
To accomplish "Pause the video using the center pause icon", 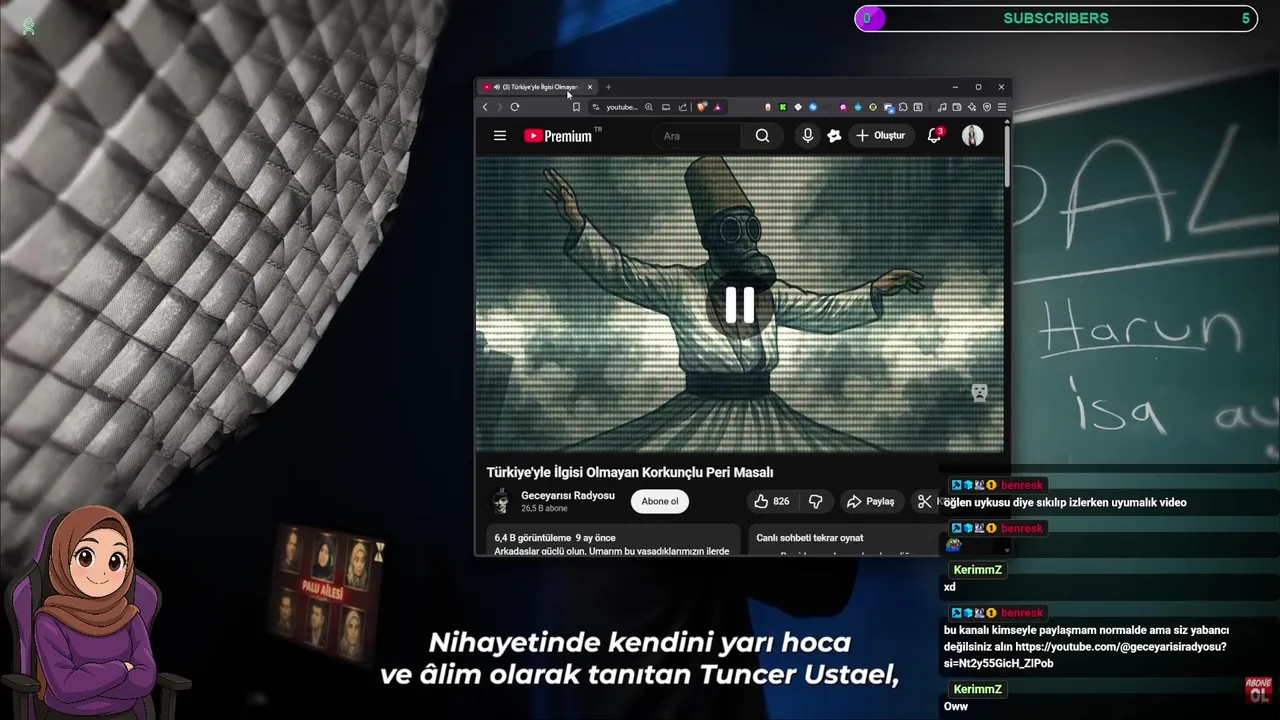I will tap(740, 305).
